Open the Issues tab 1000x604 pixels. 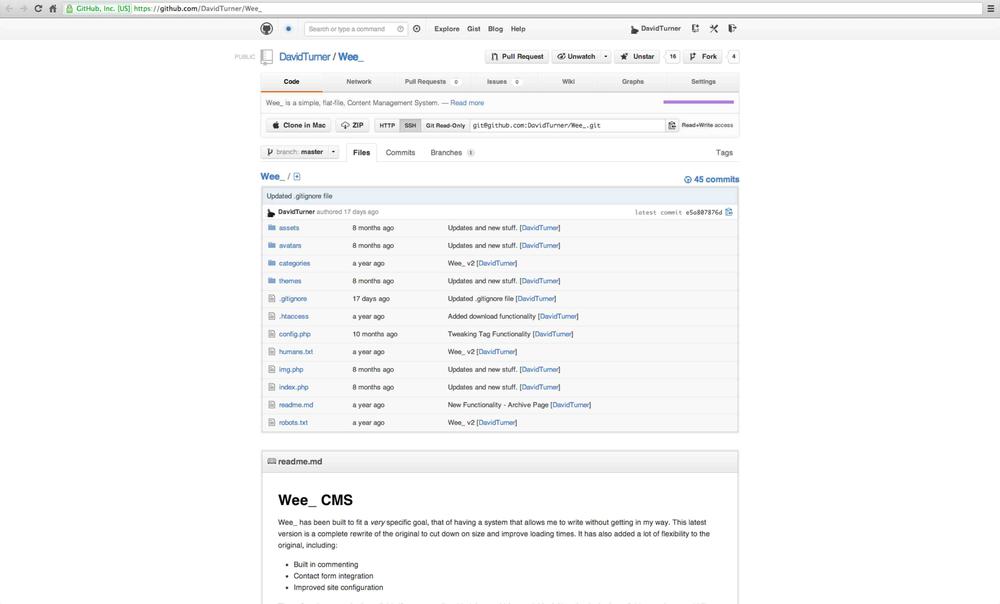[503, 82]
